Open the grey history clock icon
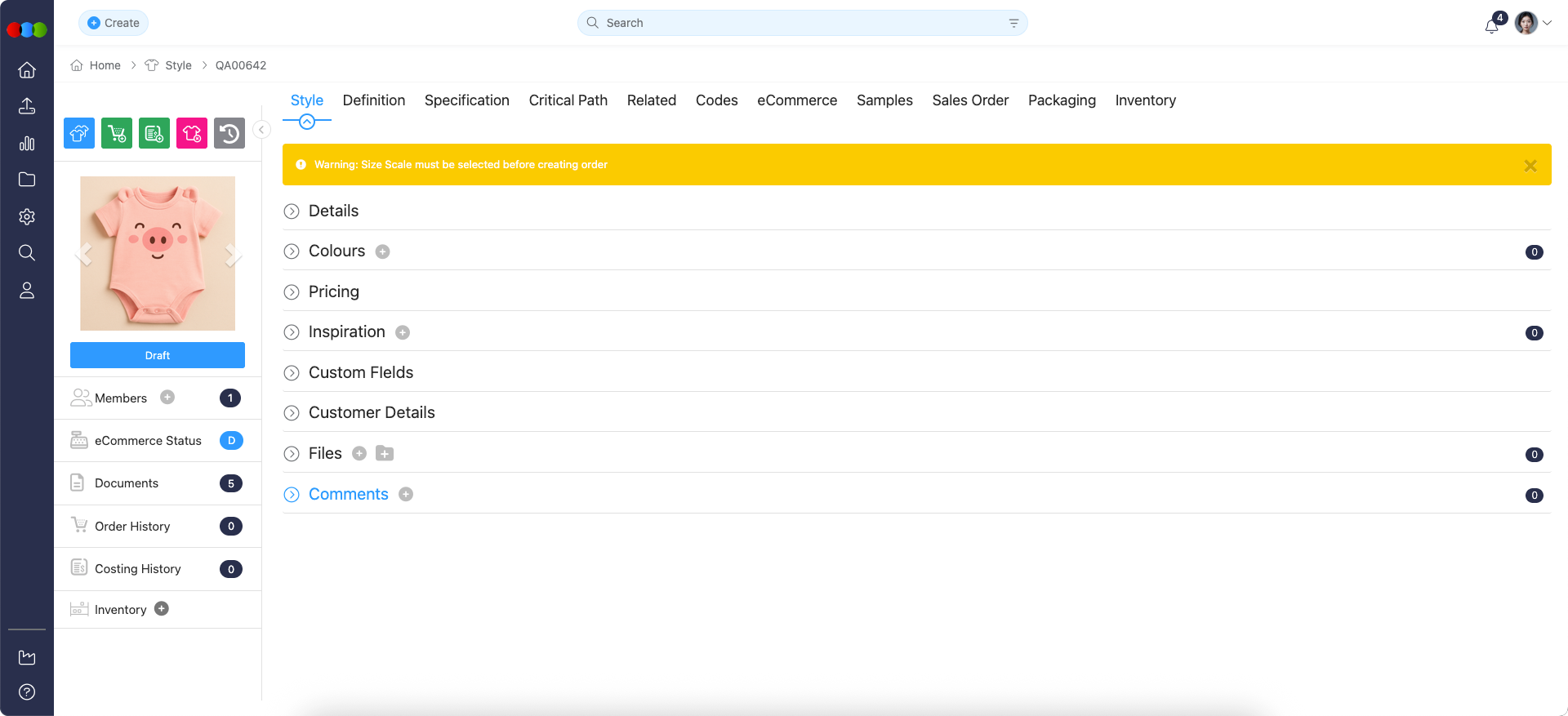The height and width of the screenshot is (716, 1568). 229,133
